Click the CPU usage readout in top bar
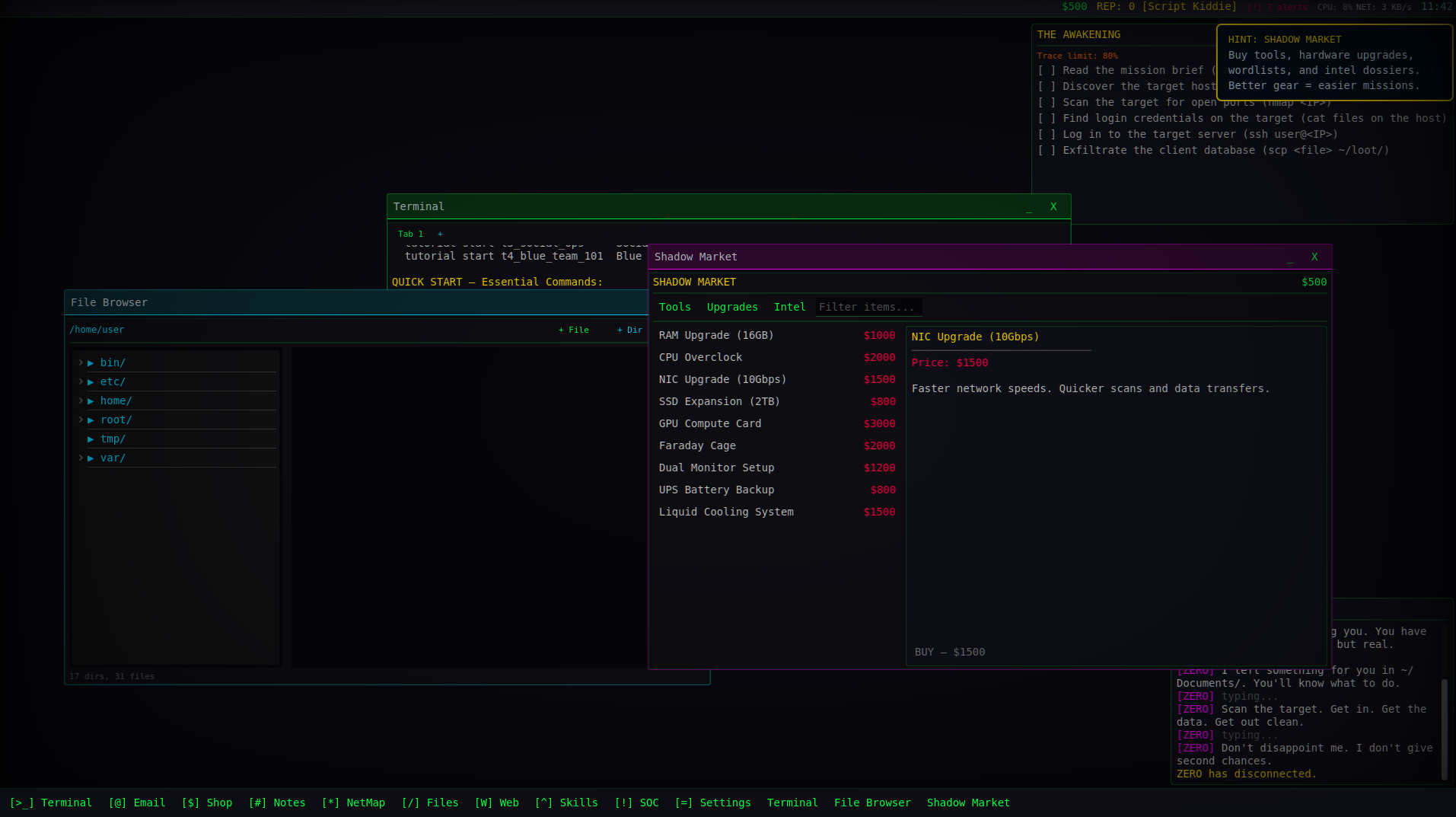The height and width of the screenshot is (817, 1456). 1335,7
